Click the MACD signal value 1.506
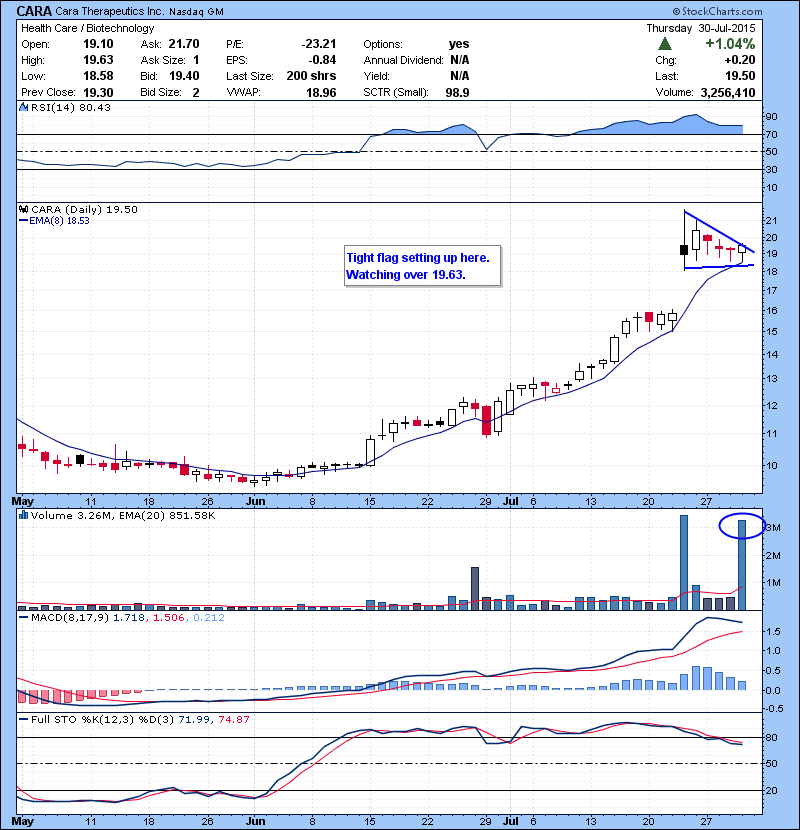Image resolution: width=800 pixels, height=830 pixels. point(169,618)
